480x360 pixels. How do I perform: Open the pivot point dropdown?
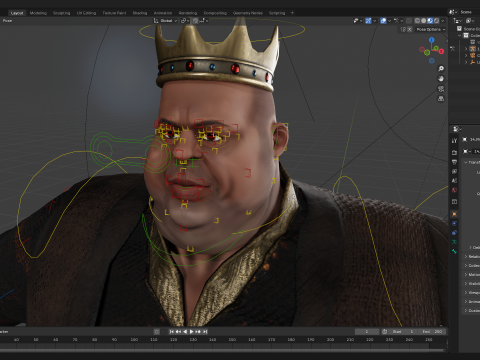click(x=184, y=21)
